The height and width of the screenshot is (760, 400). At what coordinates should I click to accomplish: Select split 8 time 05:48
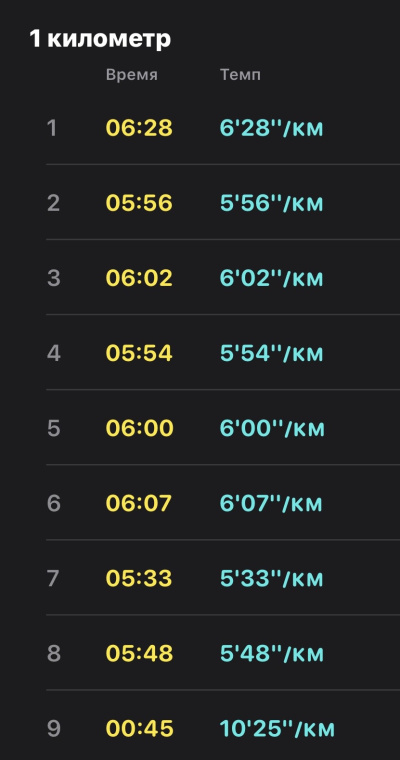[x=139, y=653]
